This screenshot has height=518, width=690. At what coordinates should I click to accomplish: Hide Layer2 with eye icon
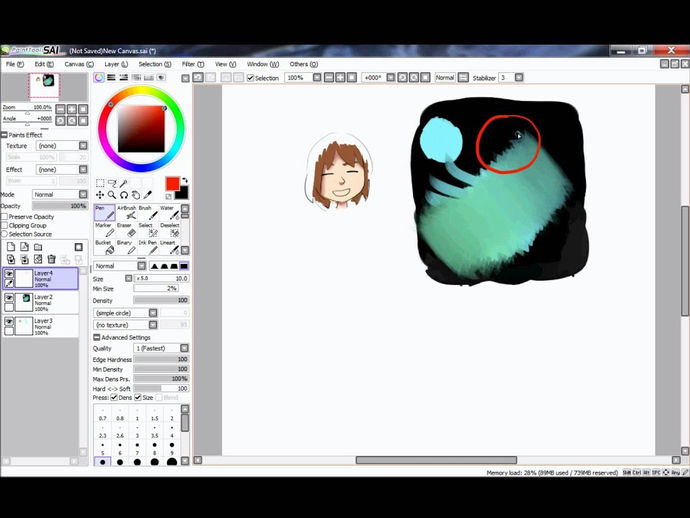(x=9, y=298)
